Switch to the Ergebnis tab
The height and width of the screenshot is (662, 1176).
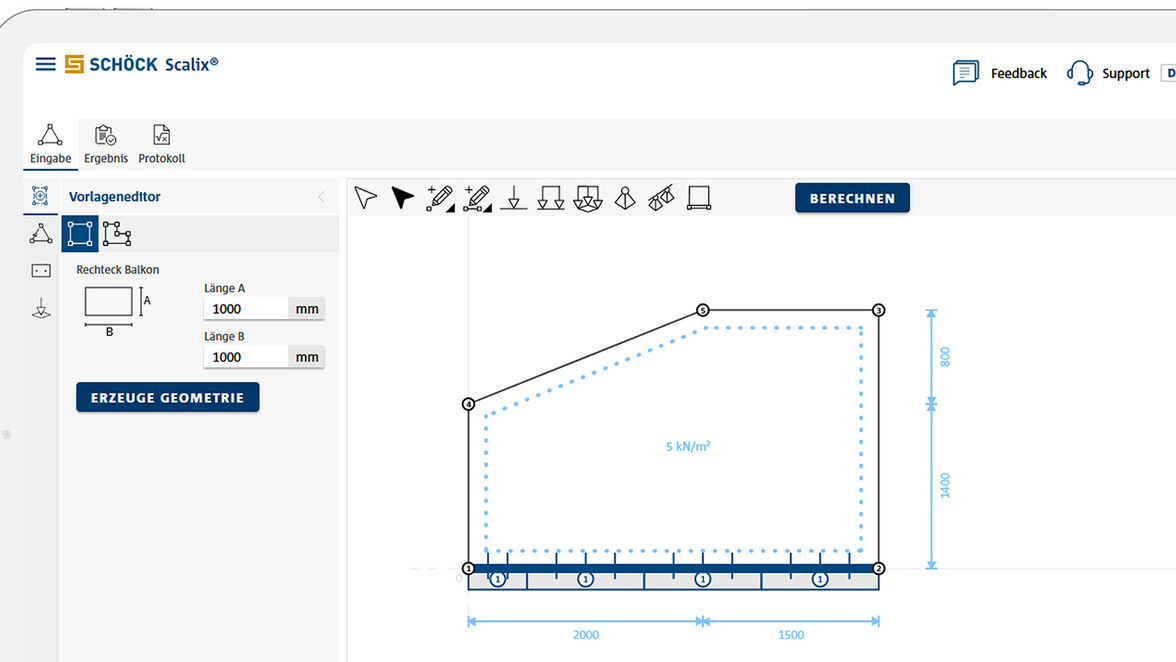click(x=106, y=145)
